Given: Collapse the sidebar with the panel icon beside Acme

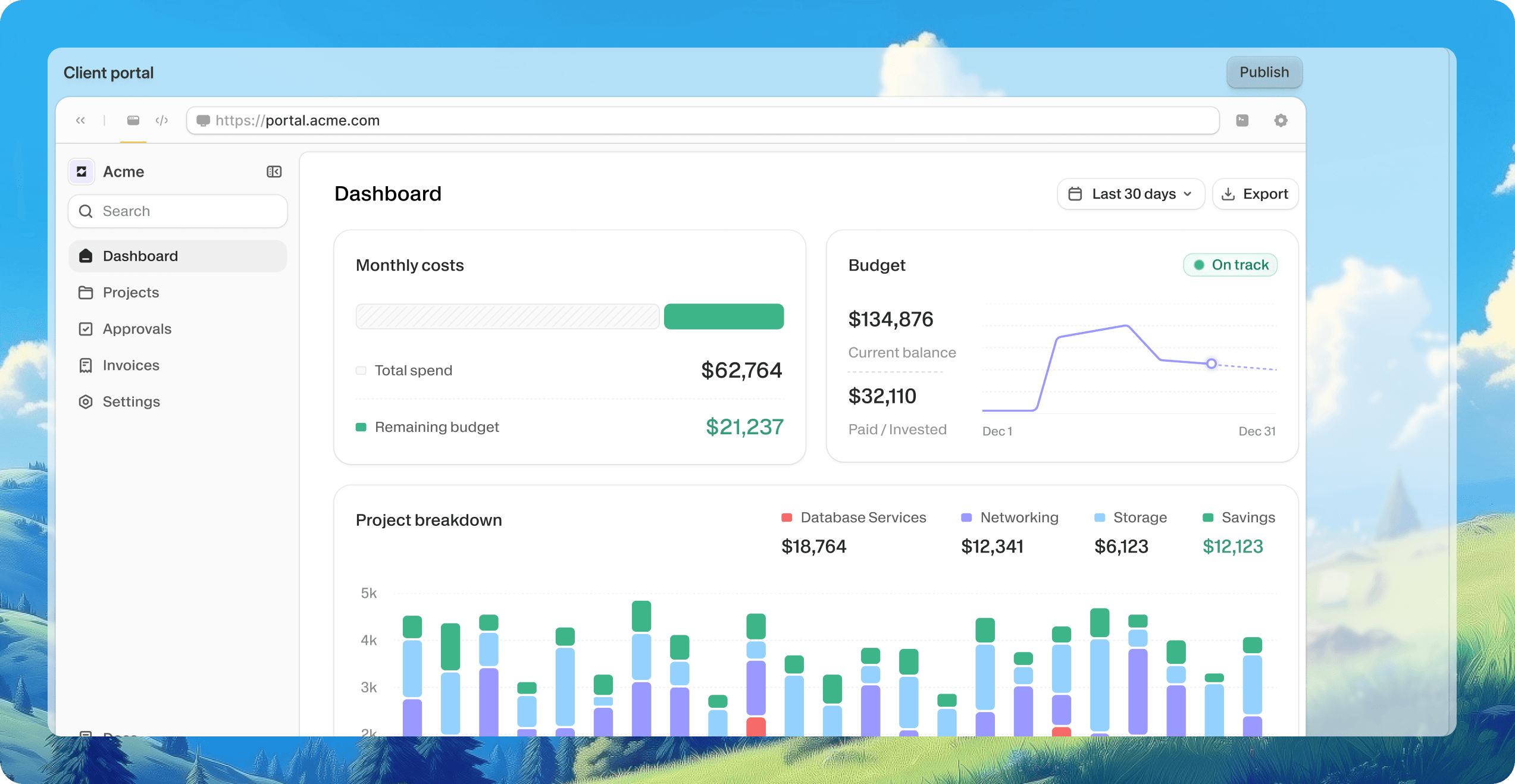Looking at the screenshot, I should [274, 172].
